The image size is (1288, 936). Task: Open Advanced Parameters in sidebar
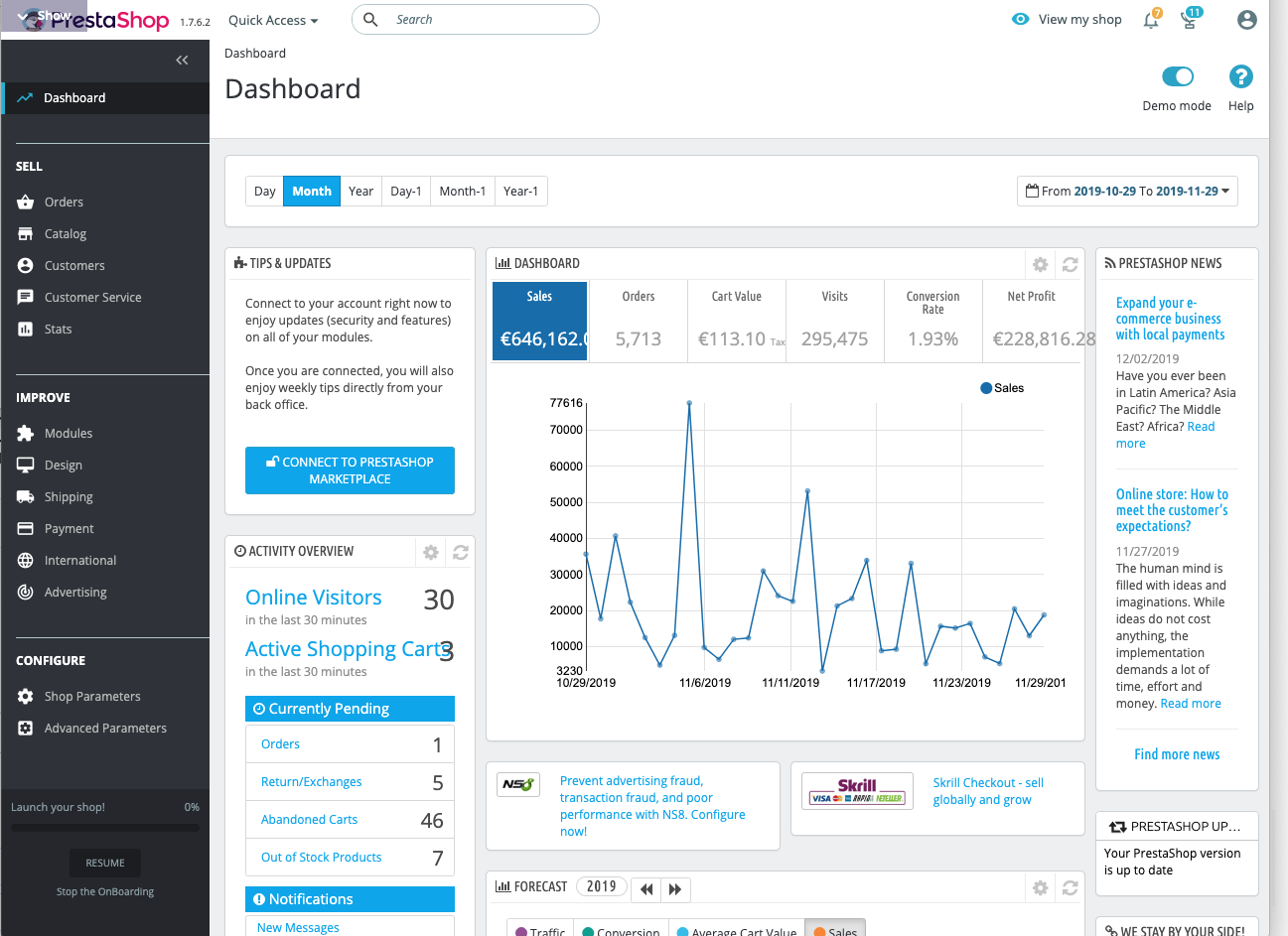[x=105, y=729]
